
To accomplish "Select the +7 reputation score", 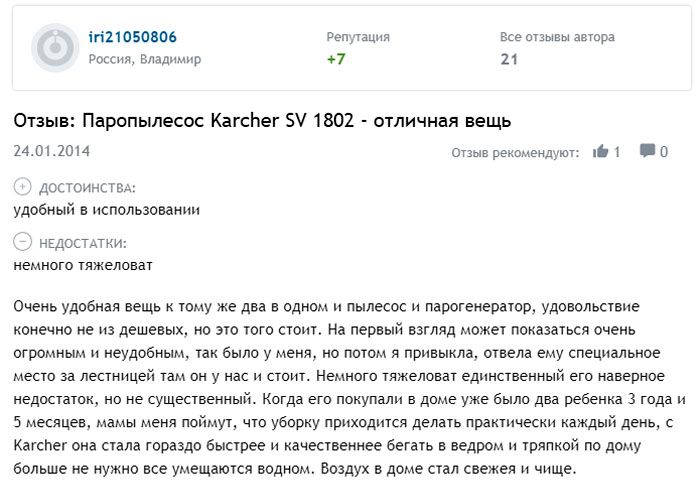I will [336, 59].
